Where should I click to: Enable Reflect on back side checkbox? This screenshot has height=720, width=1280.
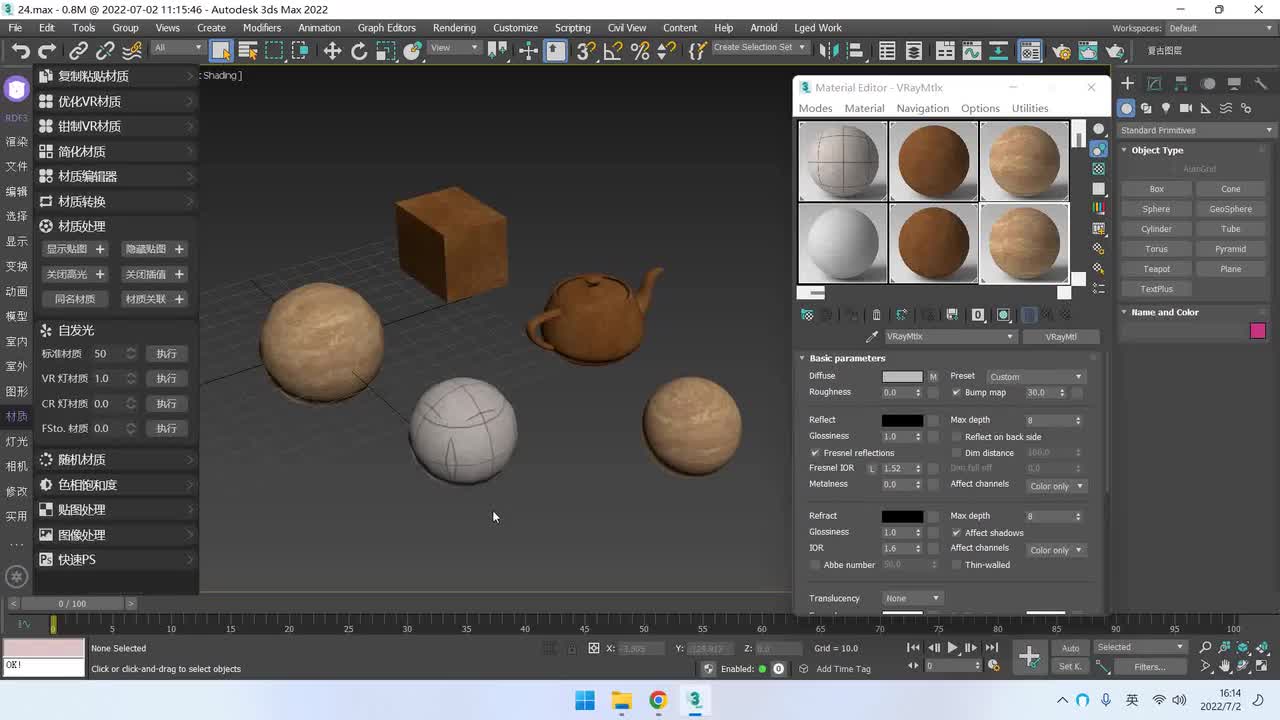pos(956,437)
